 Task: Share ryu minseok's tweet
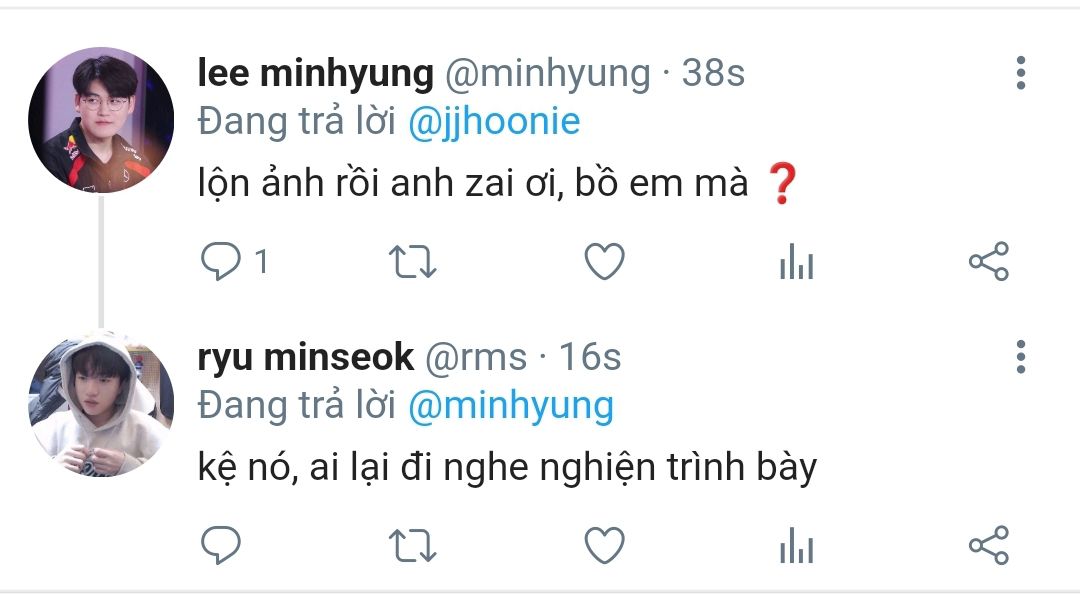pyautogui.click(x=989, y=546)
